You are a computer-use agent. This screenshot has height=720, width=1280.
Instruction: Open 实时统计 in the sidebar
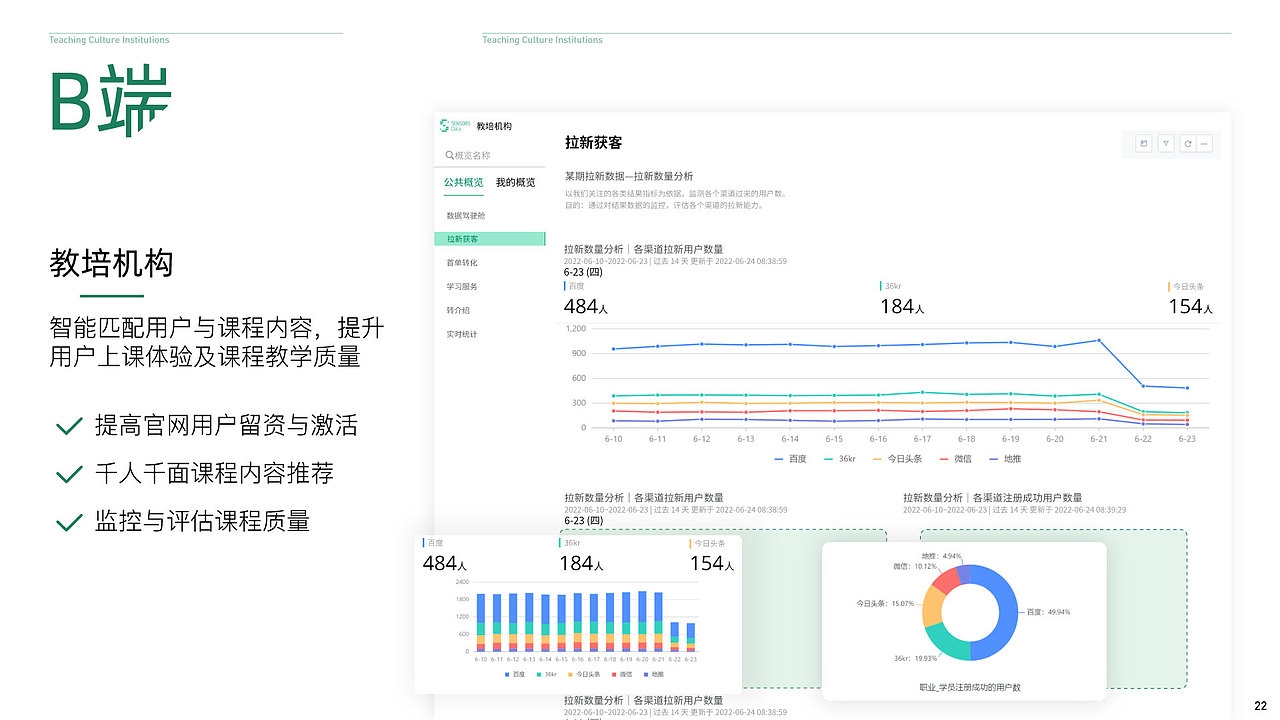point(462,334)
